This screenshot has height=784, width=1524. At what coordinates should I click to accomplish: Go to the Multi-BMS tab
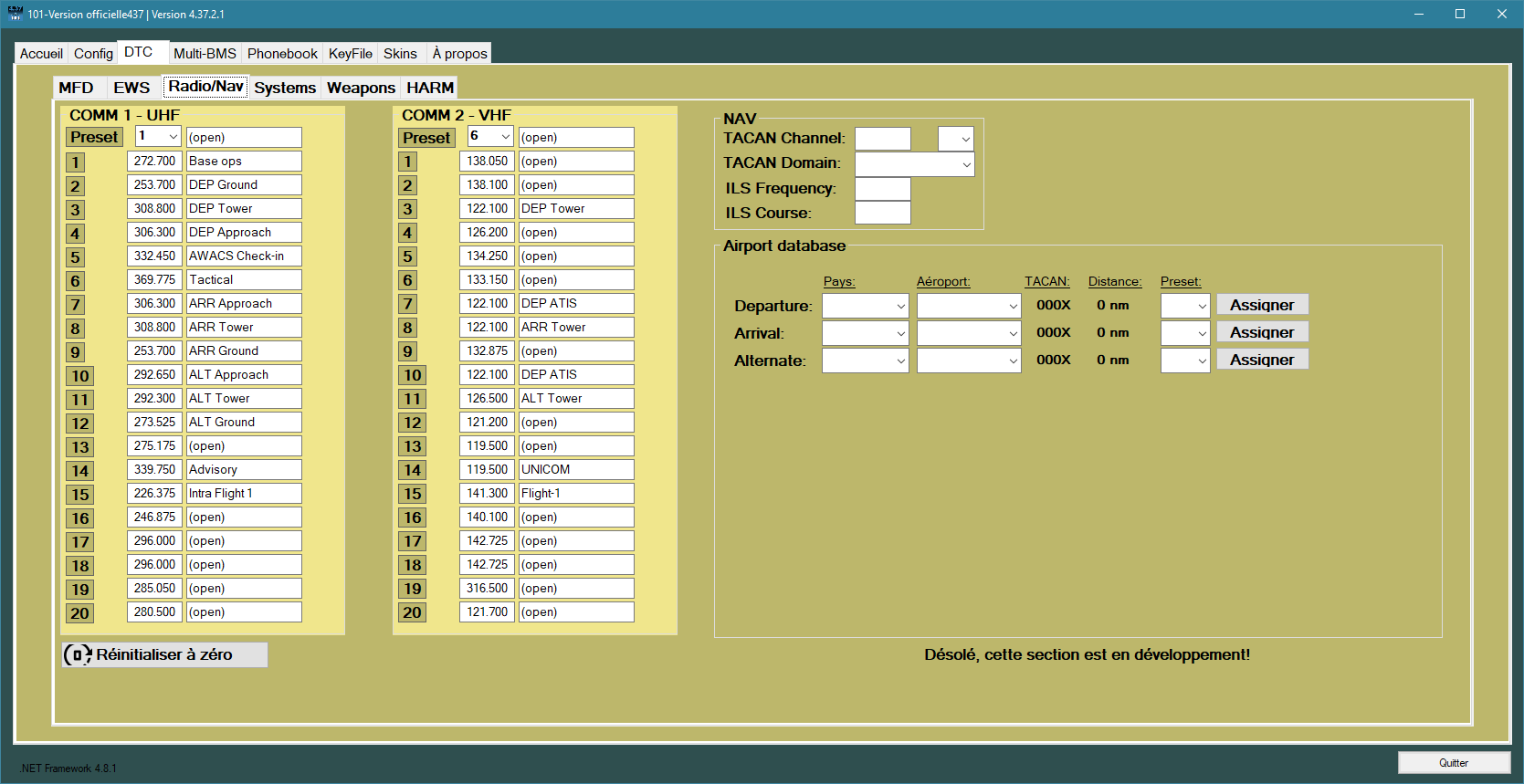(205, 54)
